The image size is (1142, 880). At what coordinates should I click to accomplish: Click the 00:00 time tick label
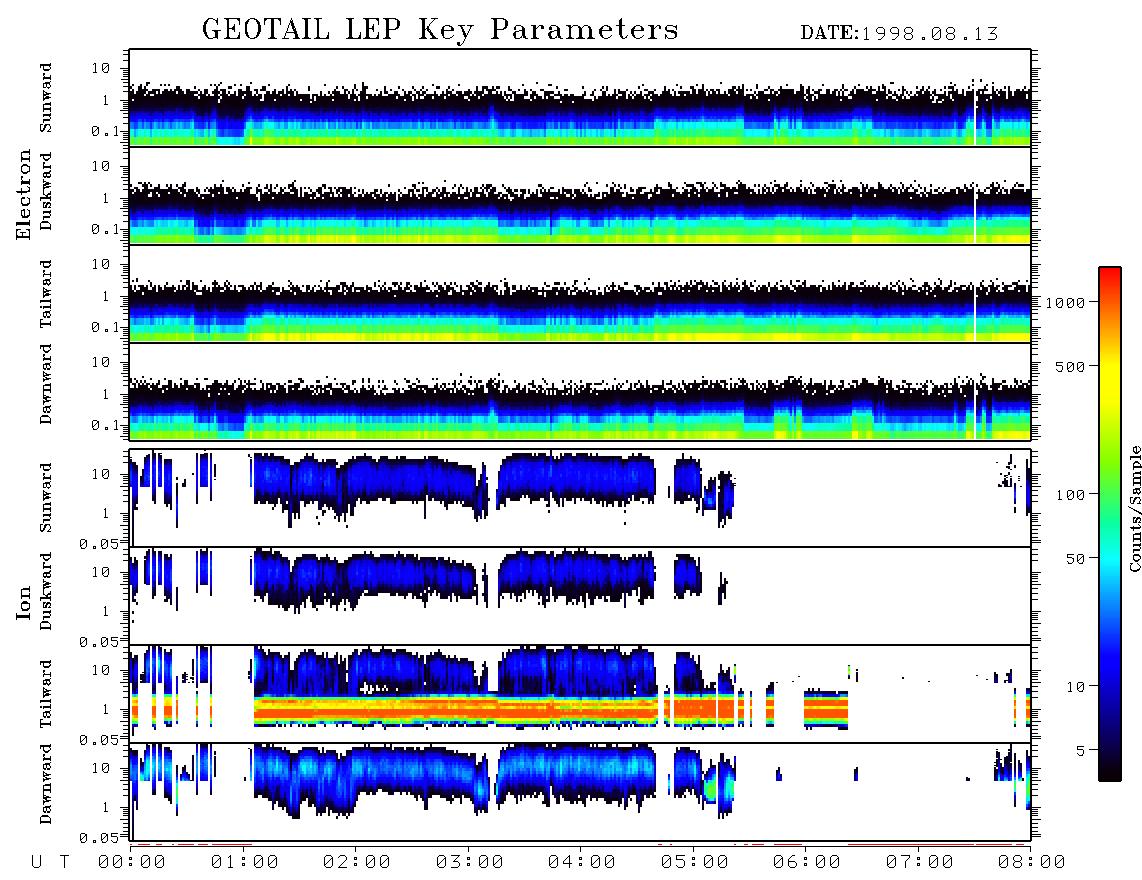pos(132,863)
